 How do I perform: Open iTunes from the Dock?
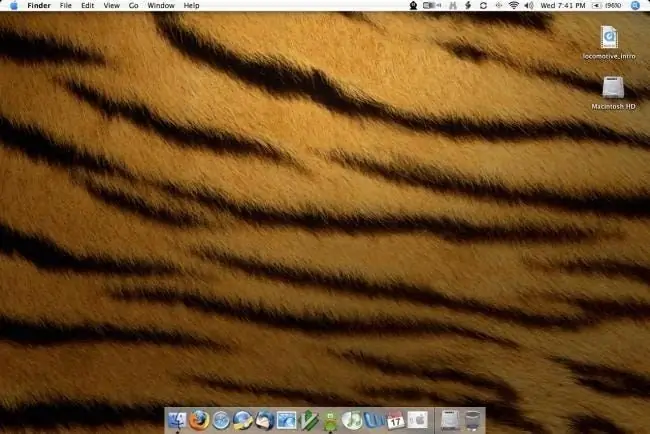coord(352,420)
